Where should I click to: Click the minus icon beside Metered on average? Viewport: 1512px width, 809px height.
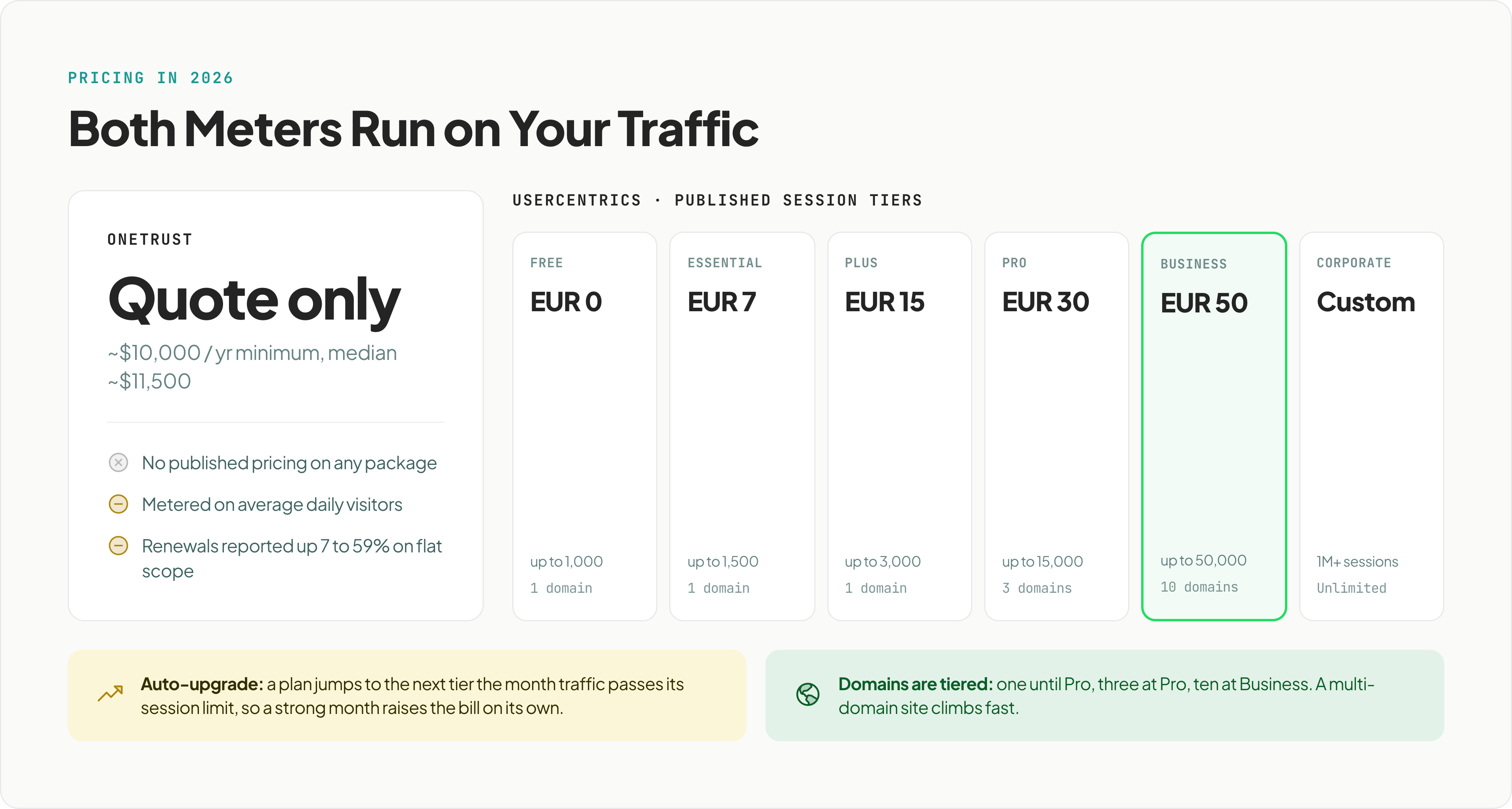[x=118, y=504]
